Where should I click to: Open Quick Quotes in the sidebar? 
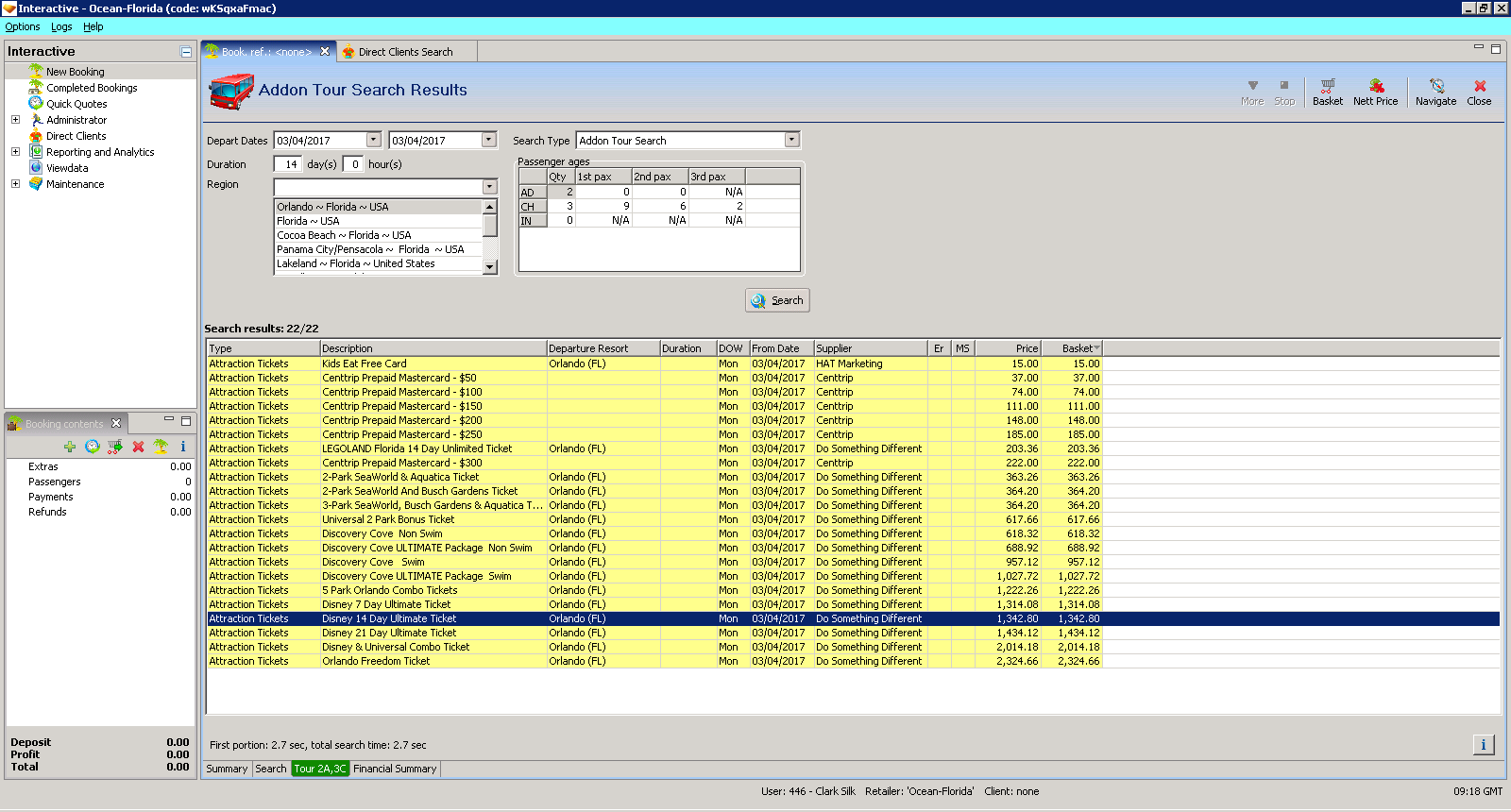pos(76,104)
